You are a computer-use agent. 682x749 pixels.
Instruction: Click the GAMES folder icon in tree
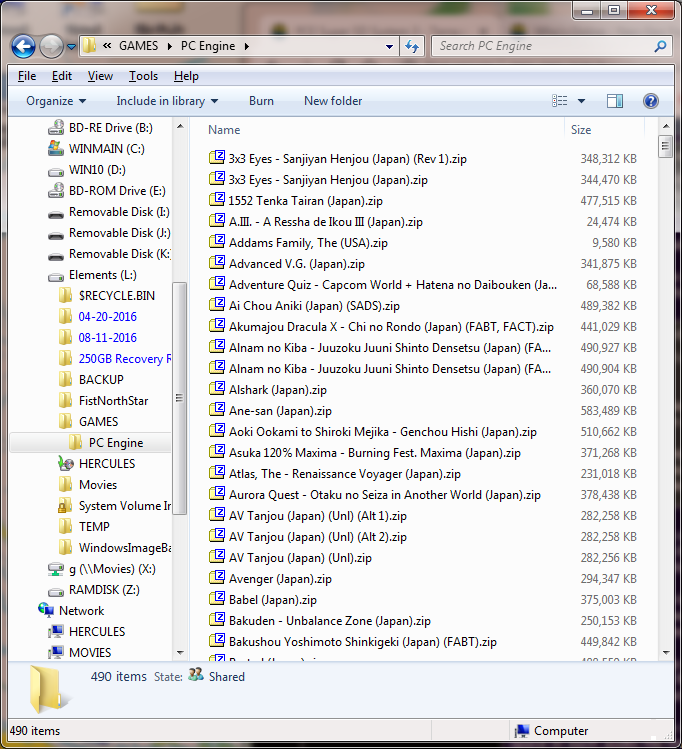(x=65, y=422)
